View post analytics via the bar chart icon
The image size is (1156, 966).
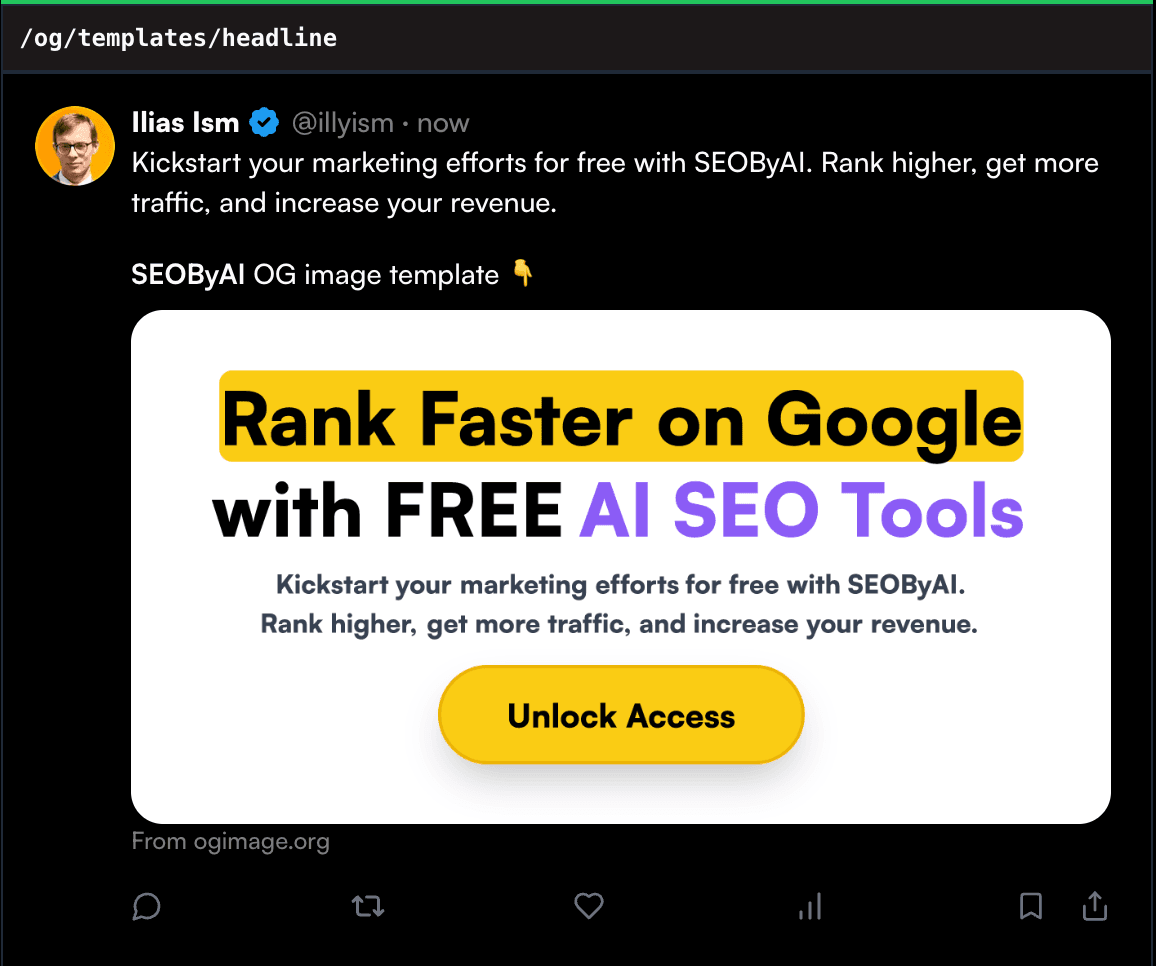(x=810, y=906)
